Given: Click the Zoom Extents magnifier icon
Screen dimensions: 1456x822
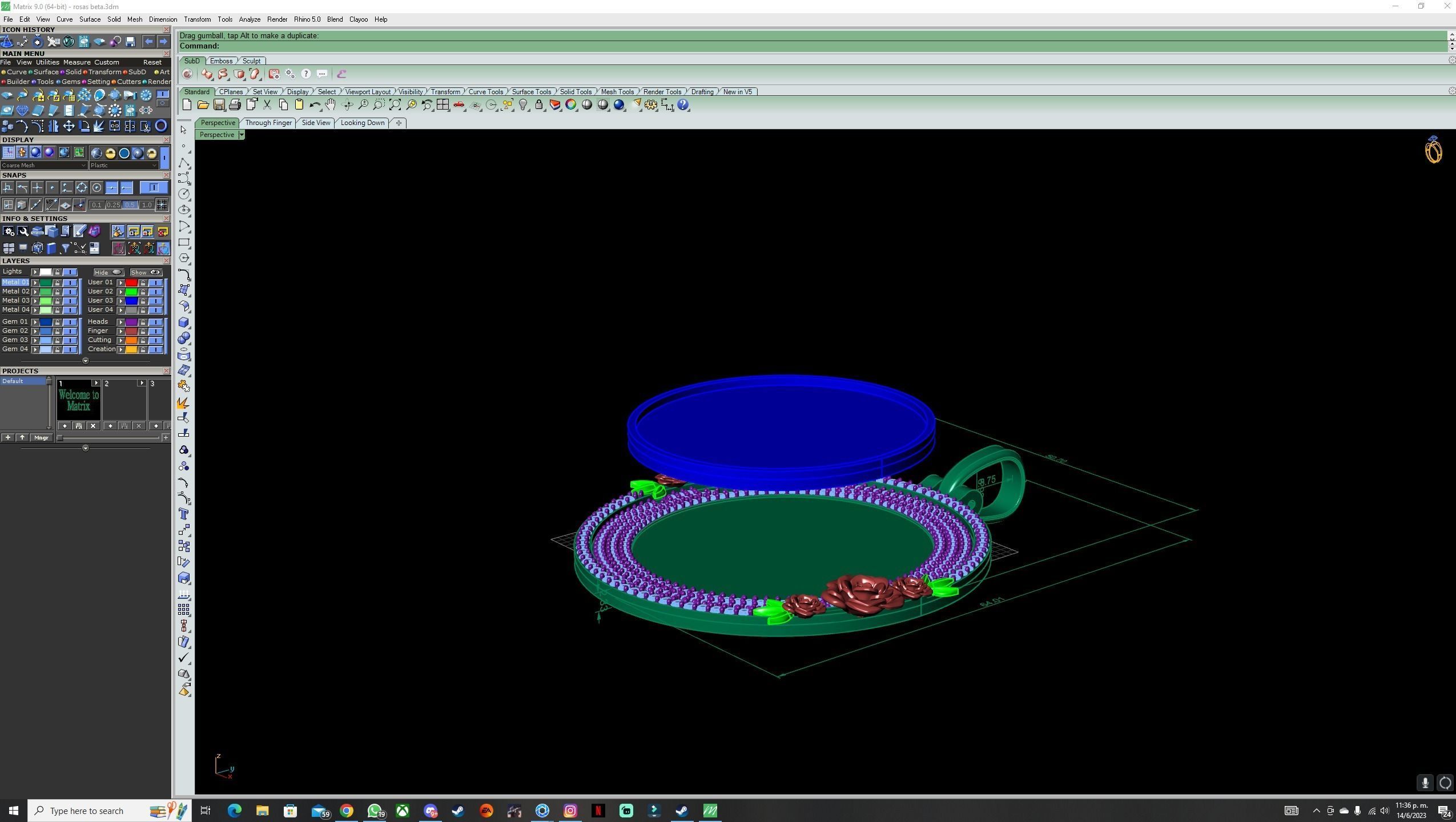Looking at the screenshot, I should pos(395,105).
